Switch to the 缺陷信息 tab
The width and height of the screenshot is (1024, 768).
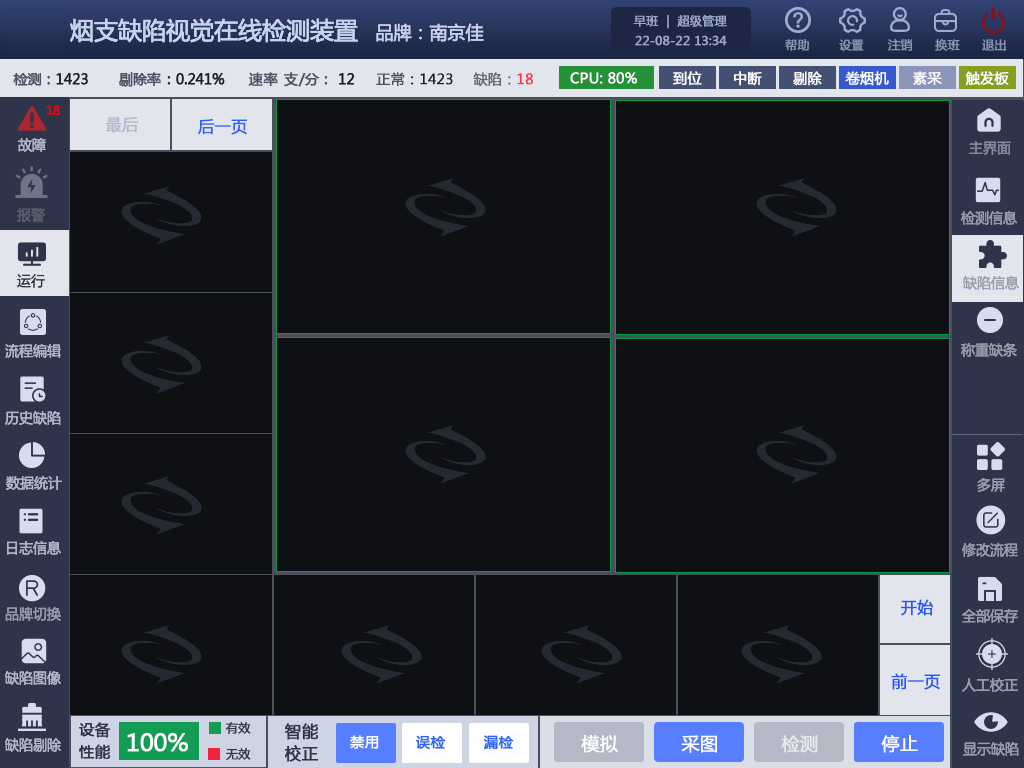[x=989, y=266]
